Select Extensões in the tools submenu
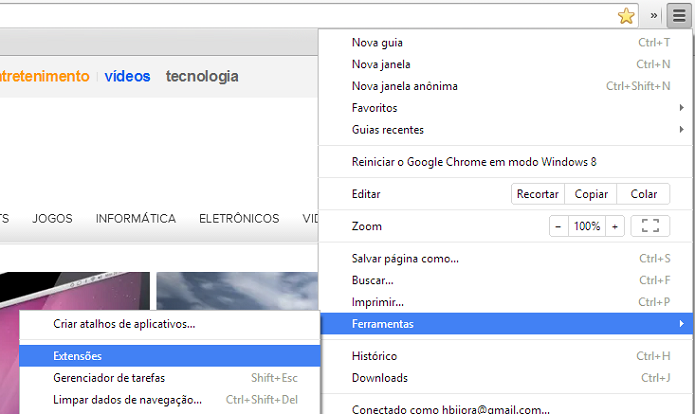The height and width of the screenshot is (414, 695). point(170,356)
